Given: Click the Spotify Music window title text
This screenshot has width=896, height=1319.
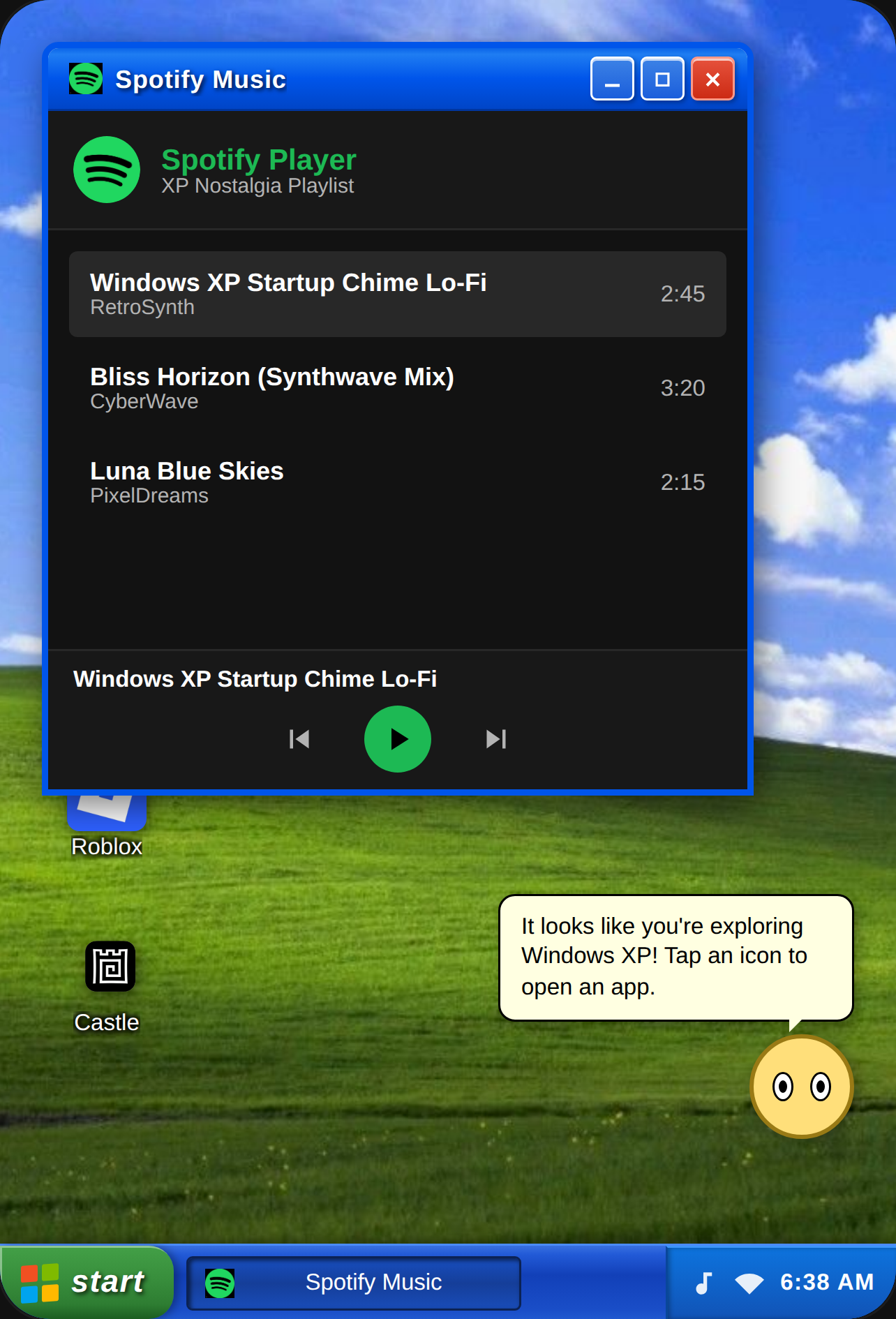Looking at the screenshot, I should pyautogui.click(x=201, y=80).
